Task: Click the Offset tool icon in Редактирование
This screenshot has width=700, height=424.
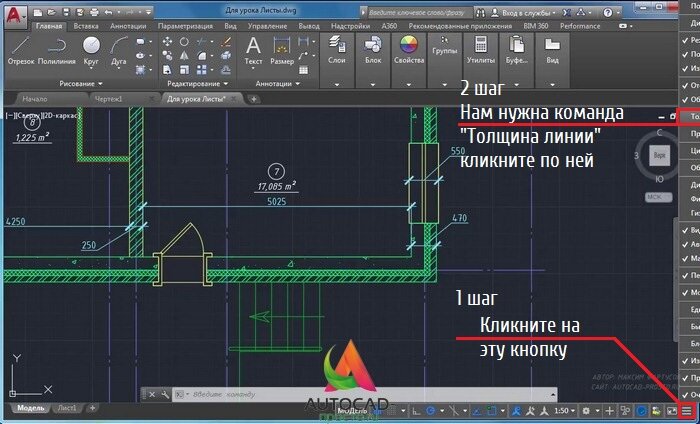Action: coord(226,70)
